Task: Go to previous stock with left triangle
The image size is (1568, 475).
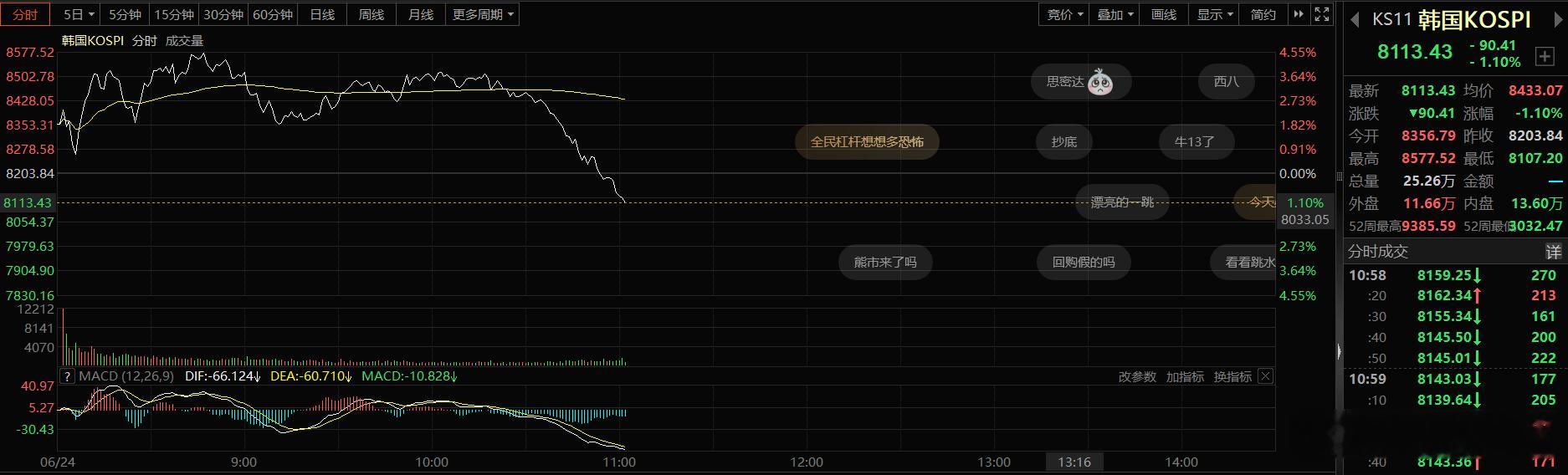Action: [1355, 20]
